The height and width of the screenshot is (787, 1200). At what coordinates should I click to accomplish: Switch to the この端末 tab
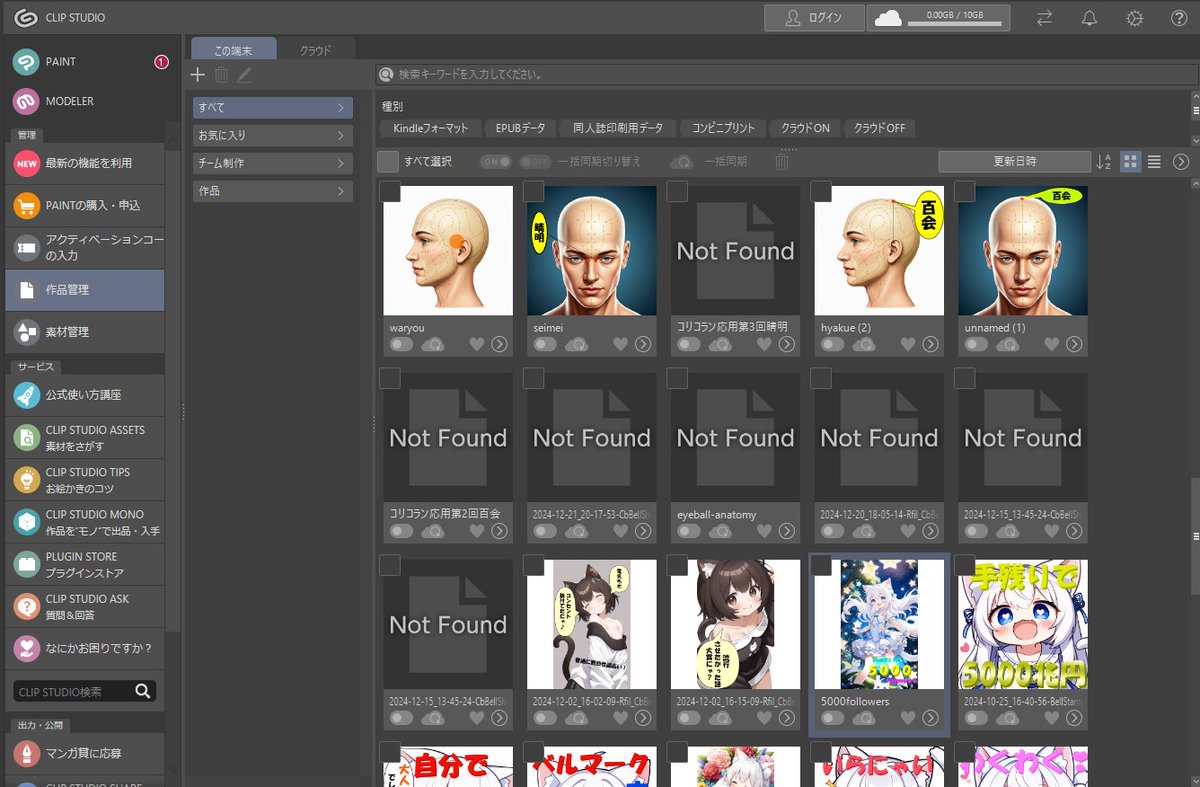click(232, 49)
